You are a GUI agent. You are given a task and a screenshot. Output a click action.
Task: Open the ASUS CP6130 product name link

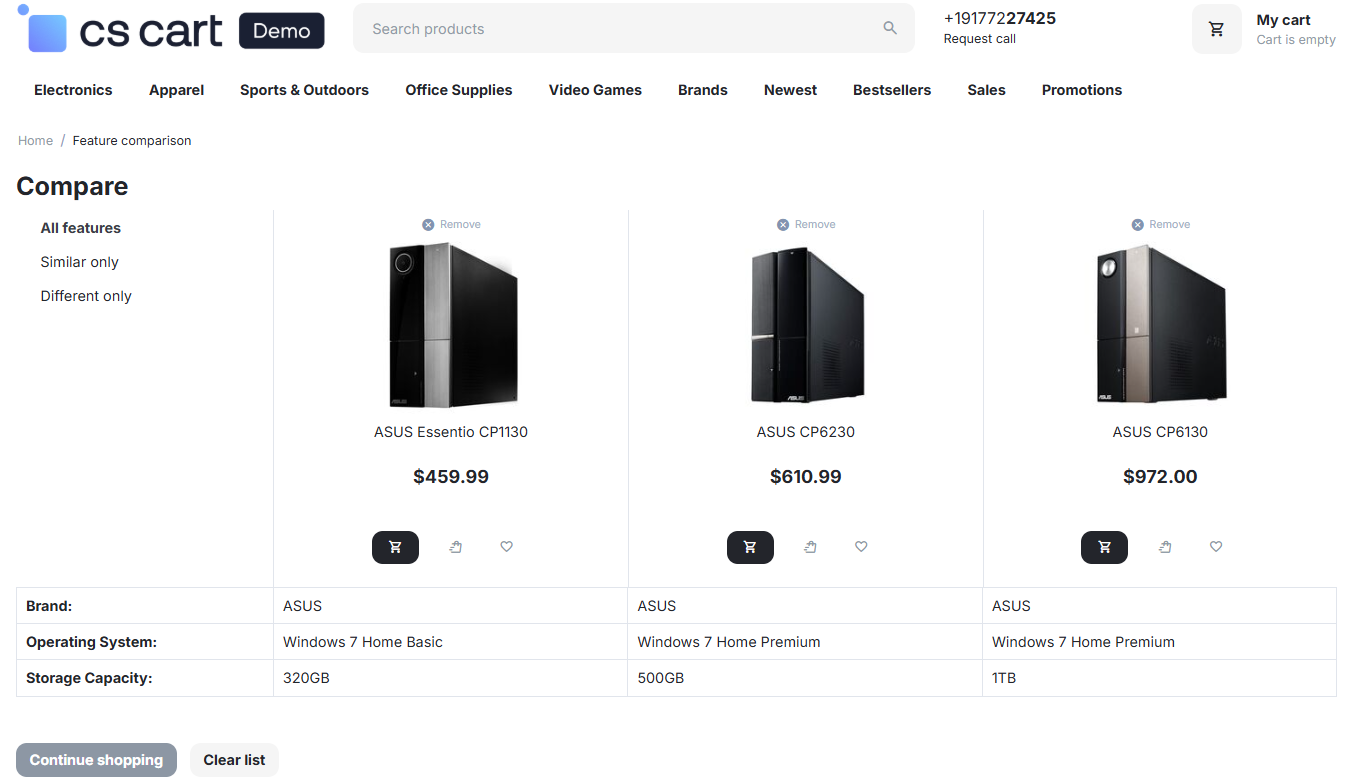pyautogui.click(x=1160, y=432)
